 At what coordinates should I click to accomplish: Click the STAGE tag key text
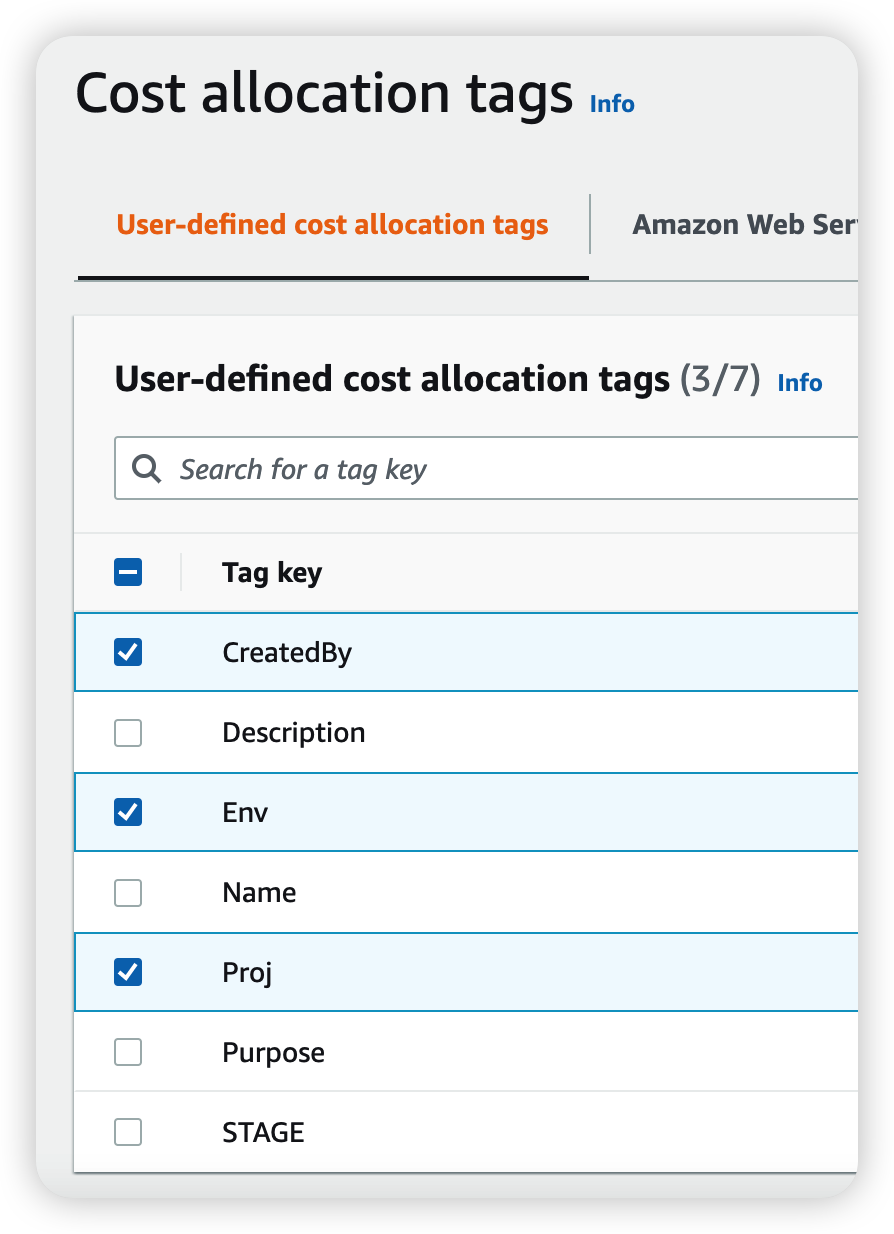263,1132
